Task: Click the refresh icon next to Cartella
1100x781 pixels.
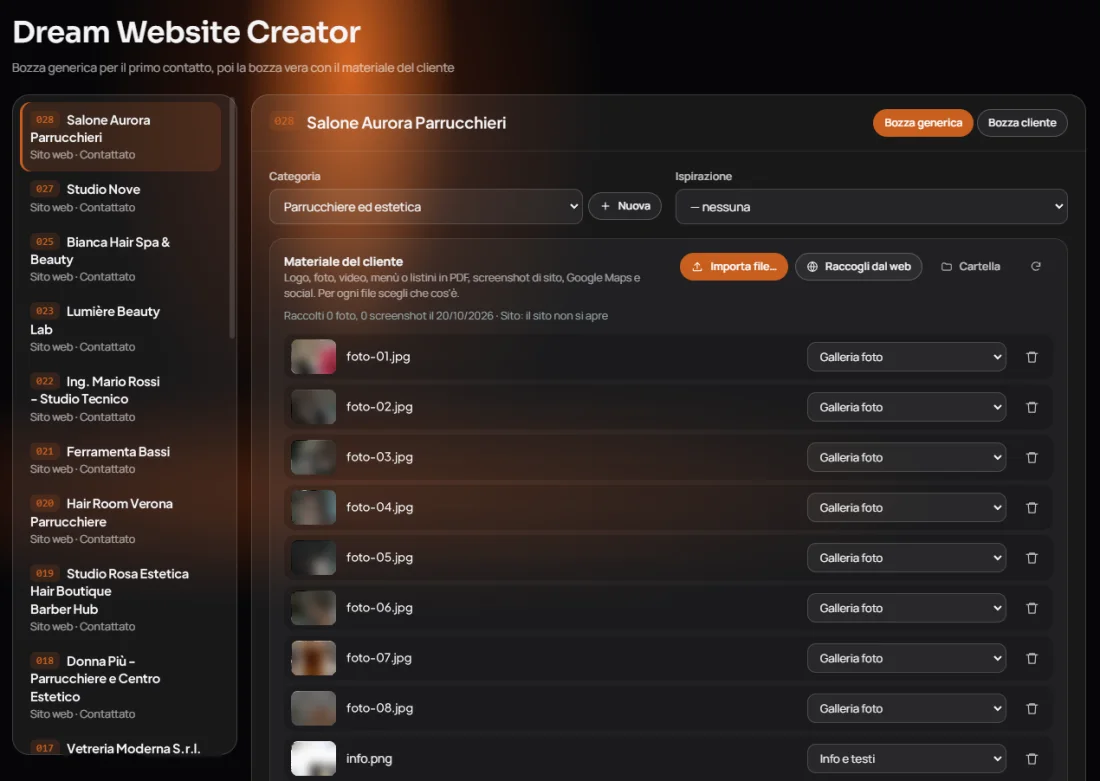Action: 1035,267
